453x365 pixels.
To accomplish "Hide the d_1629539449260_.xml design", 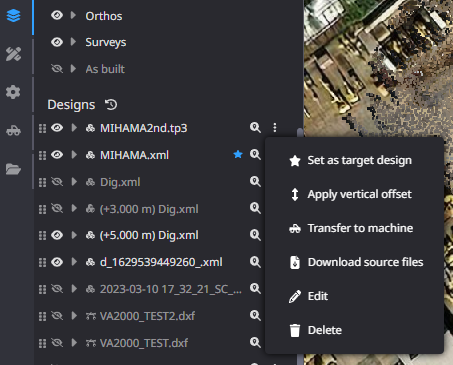I will (57, 262).
